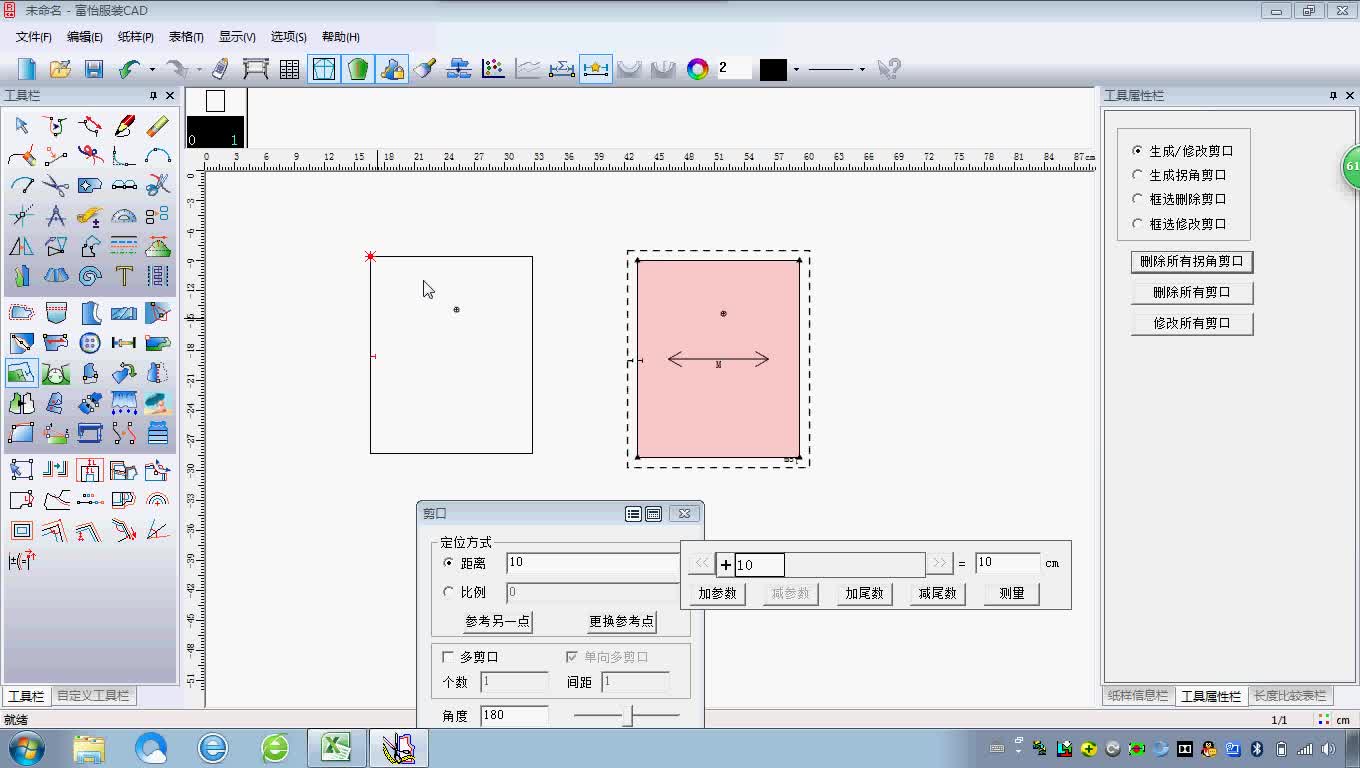Image resolution: width=1360 pixels, height=768 pixels.
Task: Select the 比例 positioning option
Action: tap(449, 590)
